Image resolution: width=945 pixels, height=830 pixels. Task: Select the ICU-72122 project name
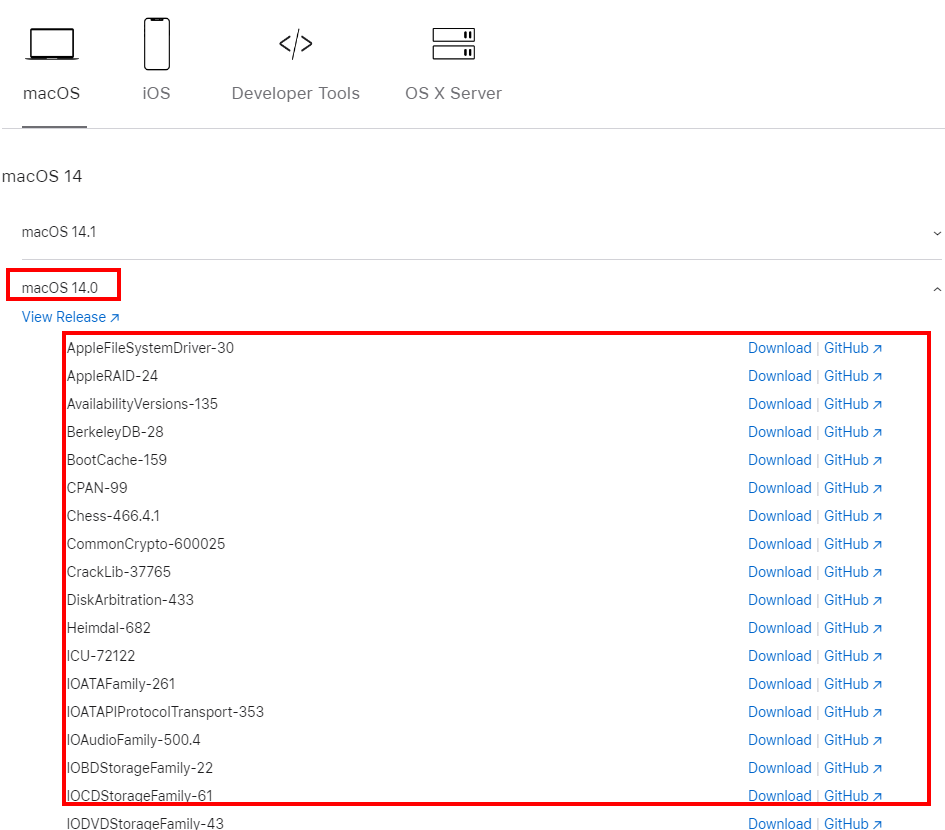101,656
